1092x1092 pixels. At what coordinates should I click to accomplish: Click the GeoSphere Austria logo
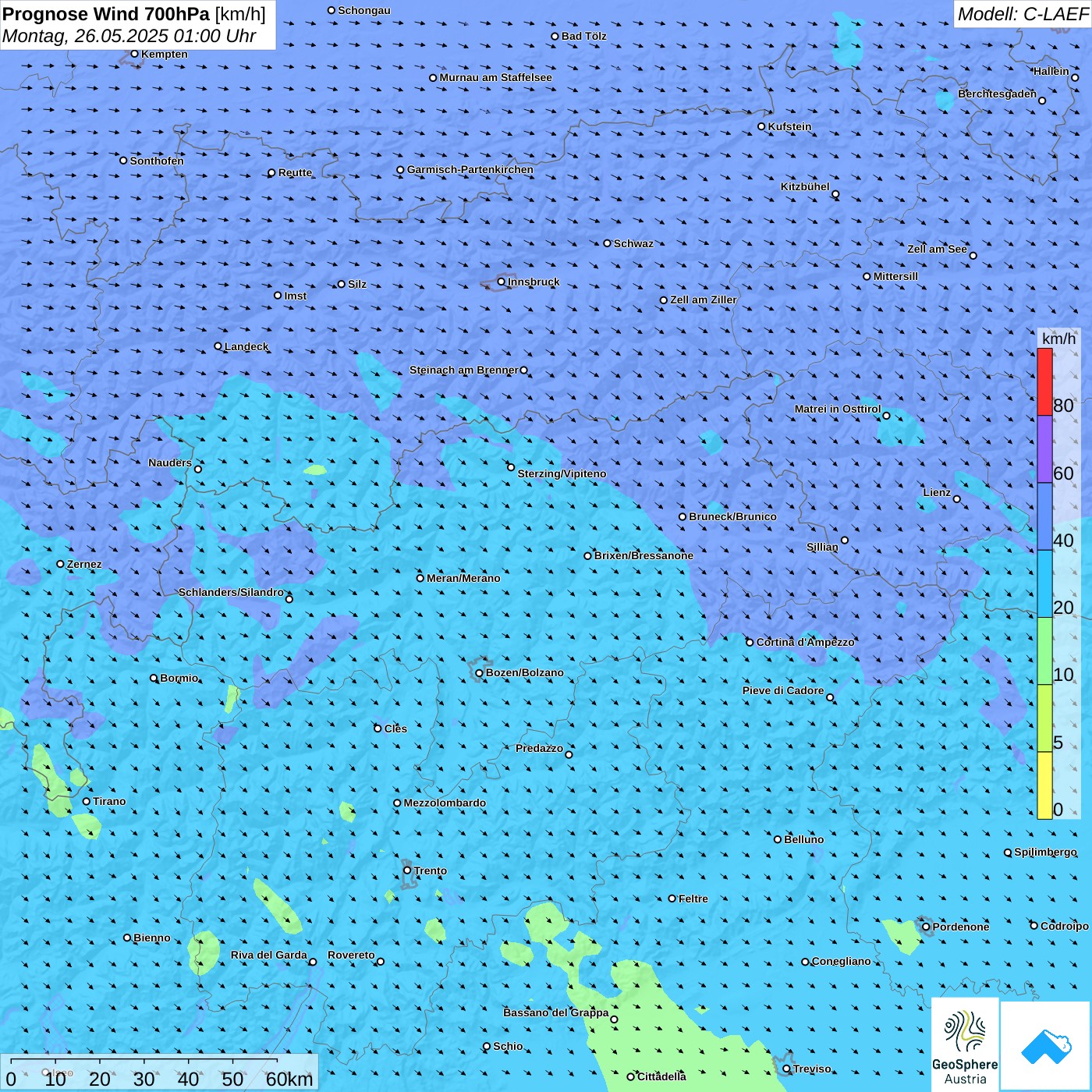[965, 1045]
